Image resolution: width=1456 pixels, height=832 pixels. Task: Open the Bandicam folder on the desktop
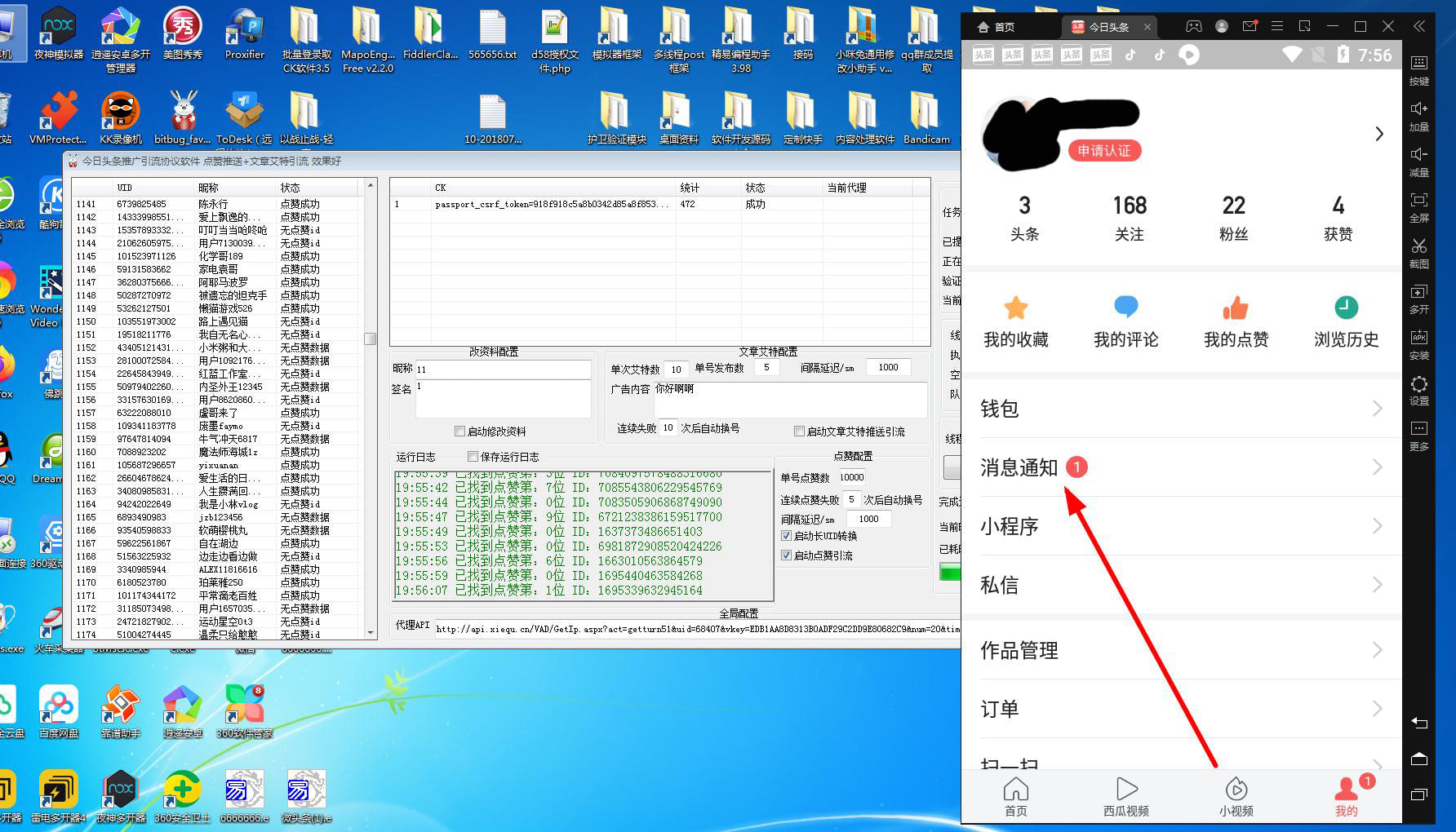click(x=926, y=117)
